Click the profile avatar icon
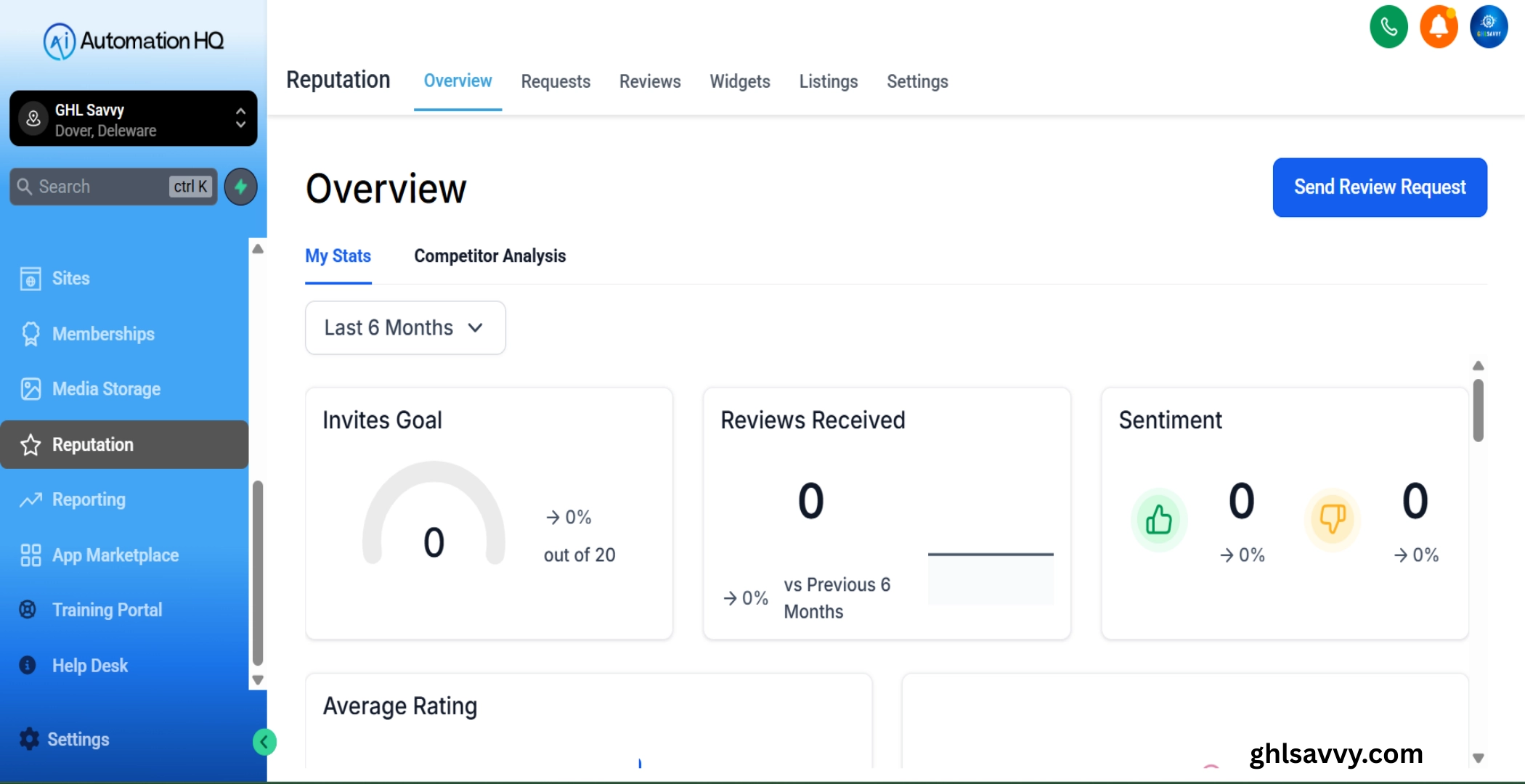The width and height of the screenshot is (1525, 784). pos(1488,28)
